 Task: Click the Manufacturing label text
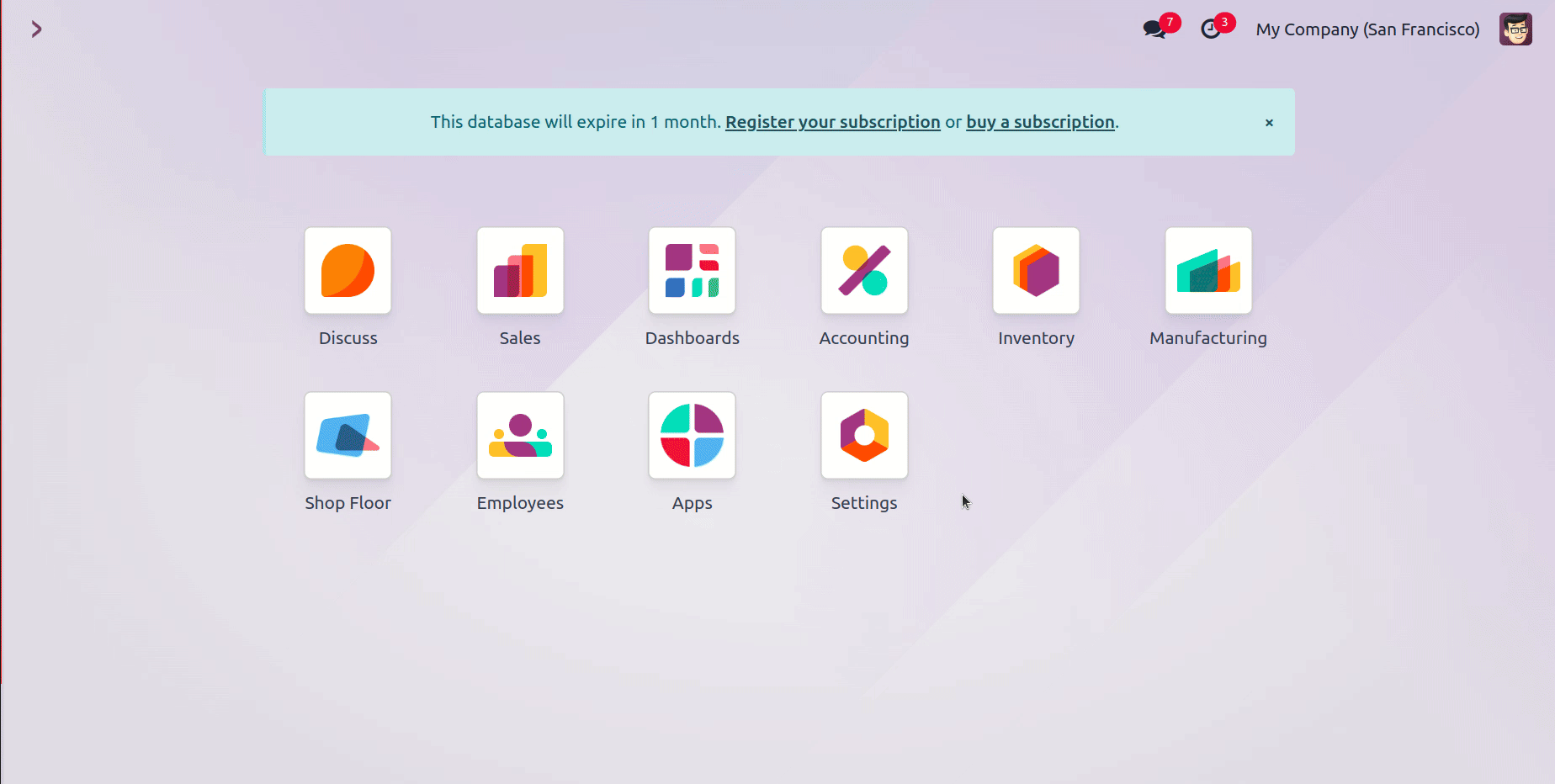(1208, 338)
